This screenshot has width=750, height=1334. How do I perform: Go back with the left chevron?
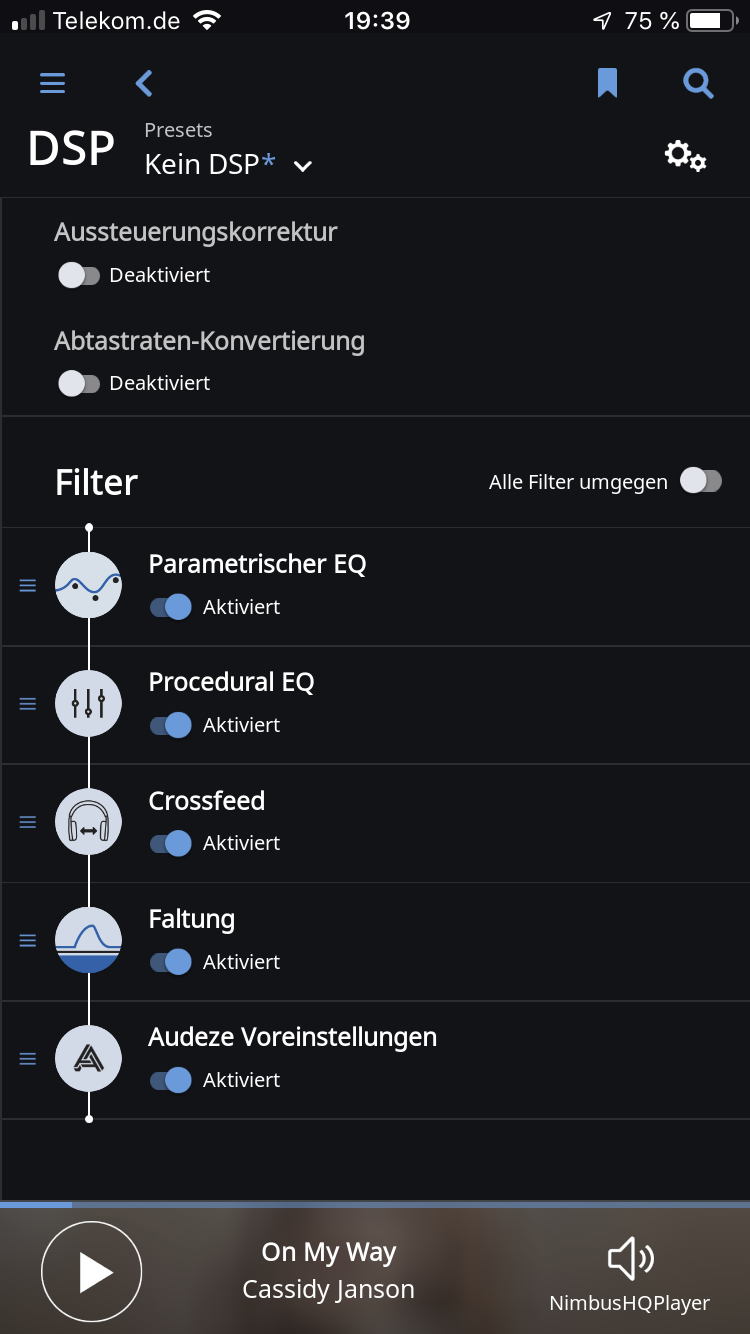[144, 83]
